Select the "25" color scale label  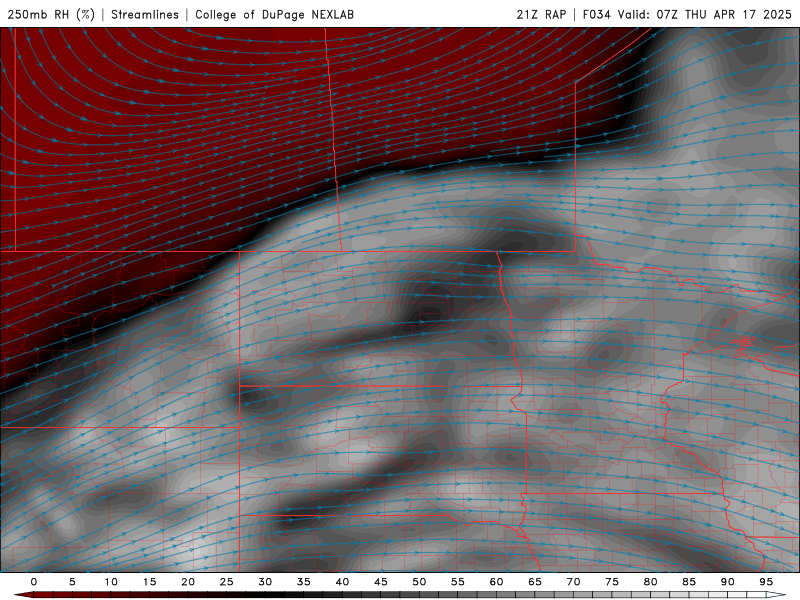[x=227, y=582]
